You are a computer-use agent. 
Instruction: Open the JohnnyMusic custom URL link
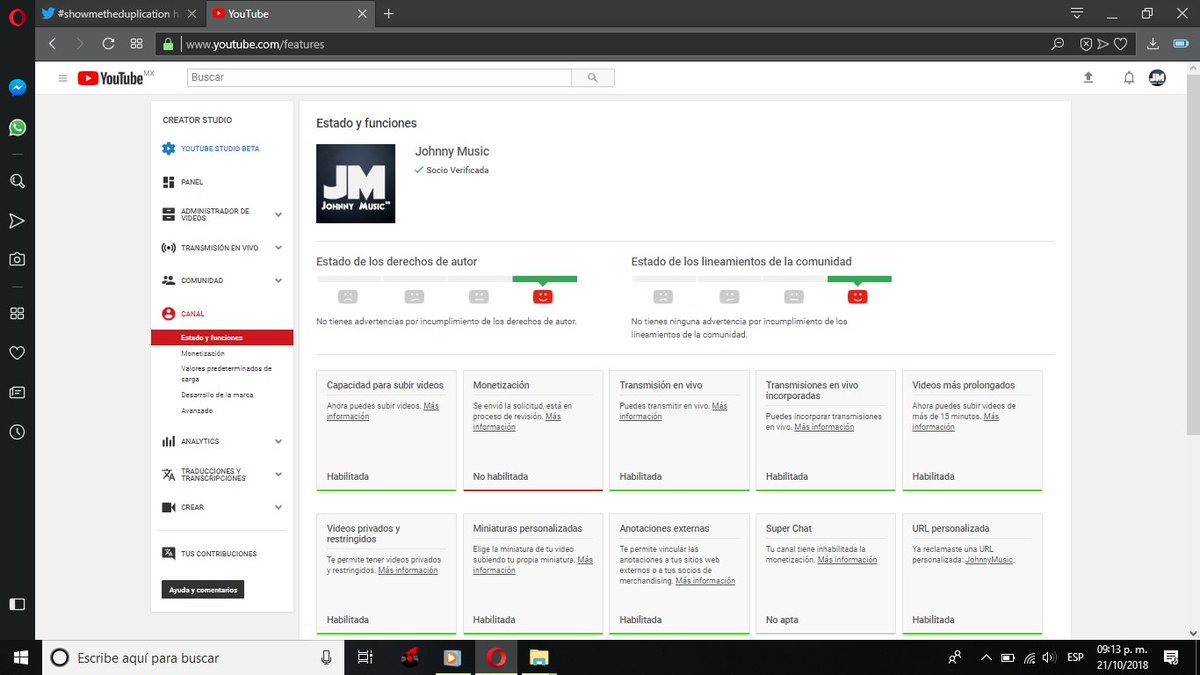coord(989,560)
